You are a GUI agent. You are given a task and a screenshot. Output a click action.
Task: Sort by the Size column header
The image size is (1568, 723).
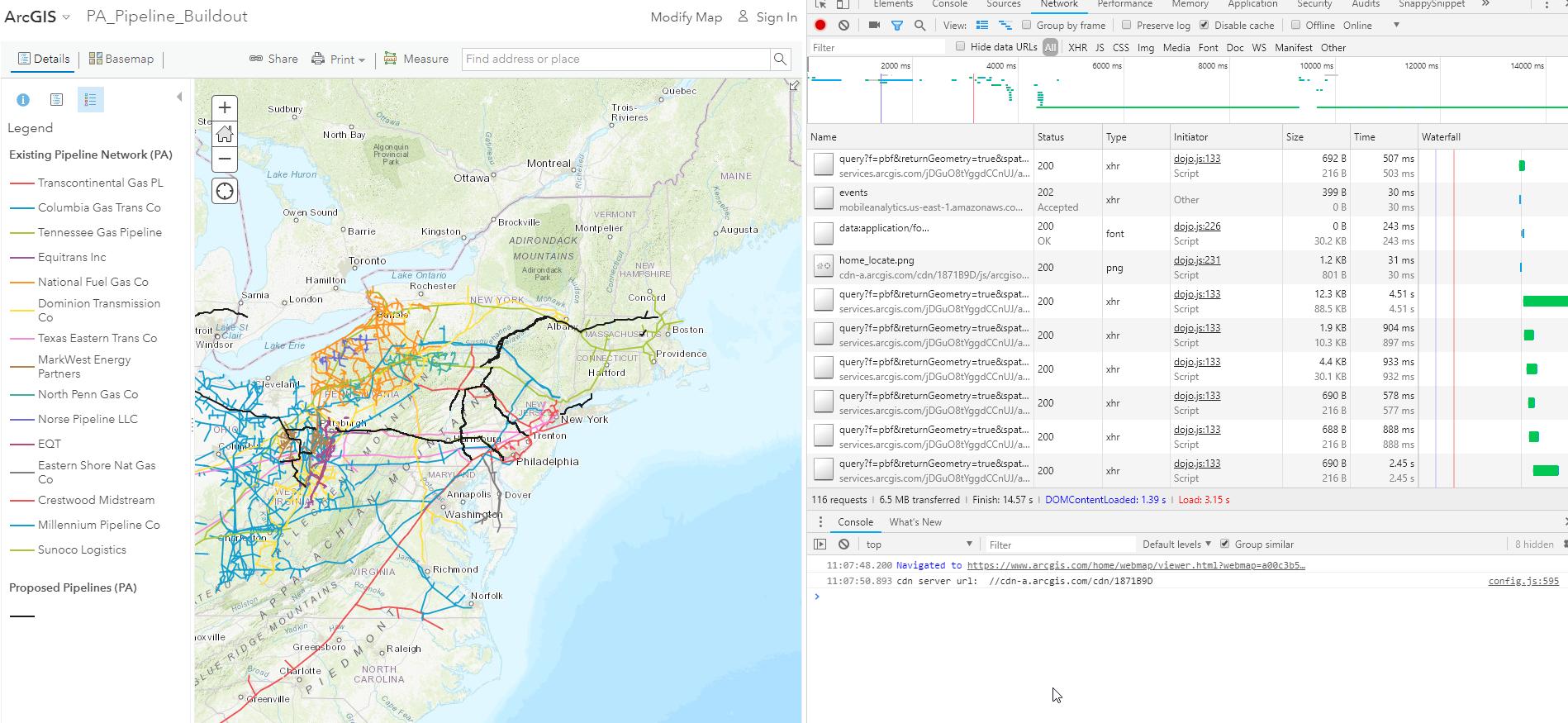[1315, 137]
